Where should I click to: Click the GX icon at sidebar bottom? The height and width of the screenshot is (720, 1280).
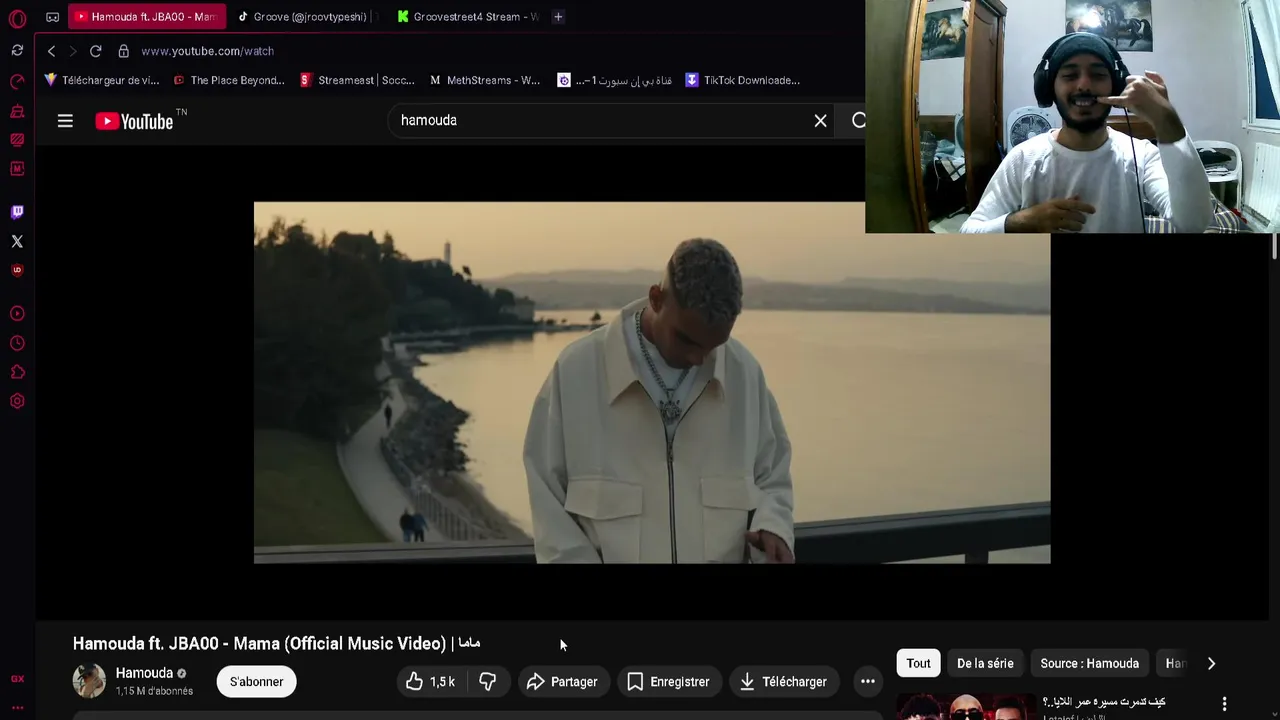point(17,679)
